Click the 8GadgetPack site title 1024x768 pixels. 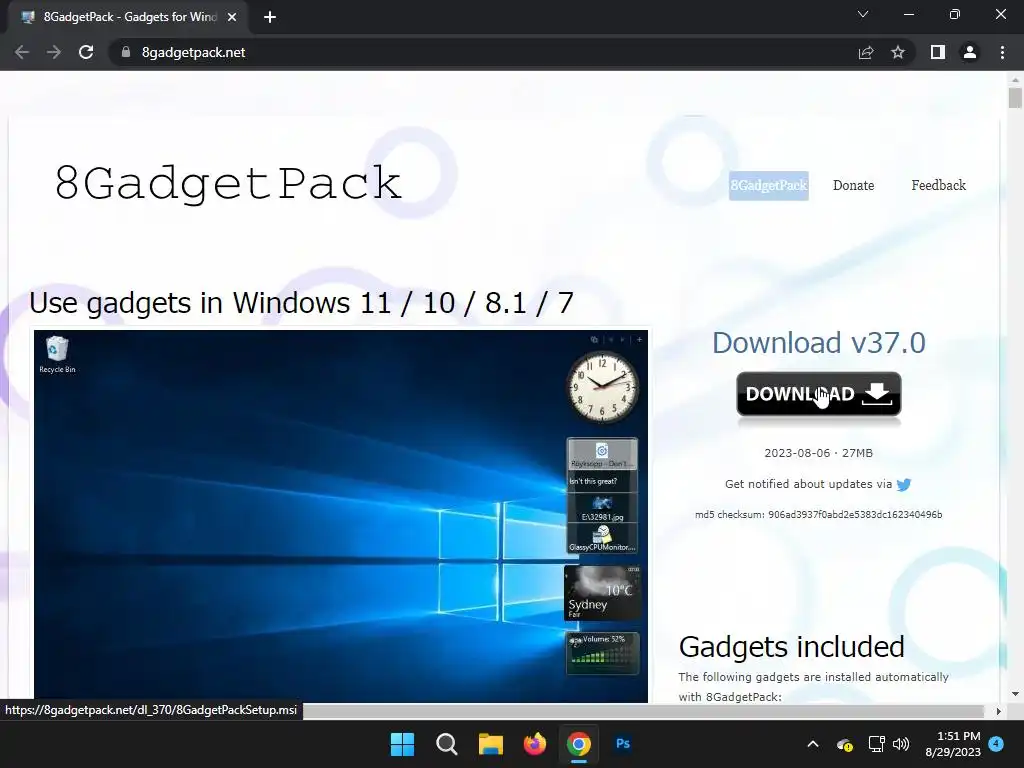pos(228,184)
